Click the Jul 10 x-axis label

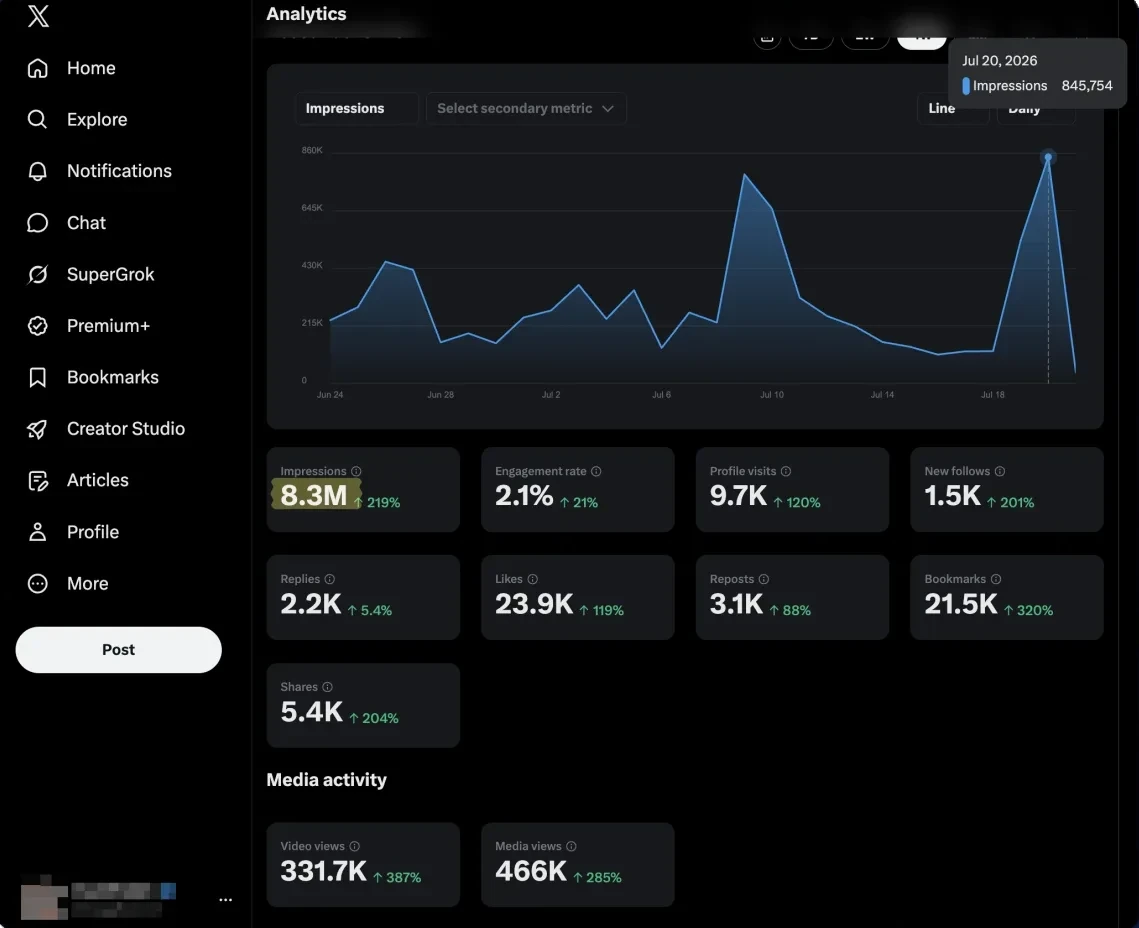pos(771,395)
